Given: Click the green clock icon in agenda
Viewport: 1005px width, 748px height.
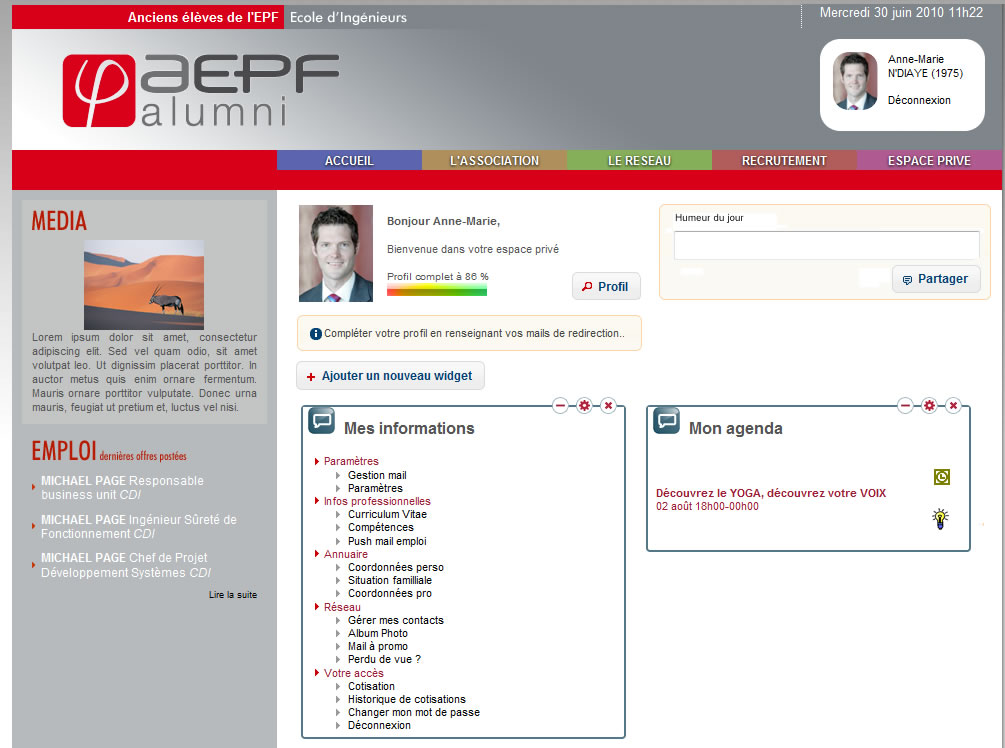Looking at the screenshot, I should pos(941,477).
